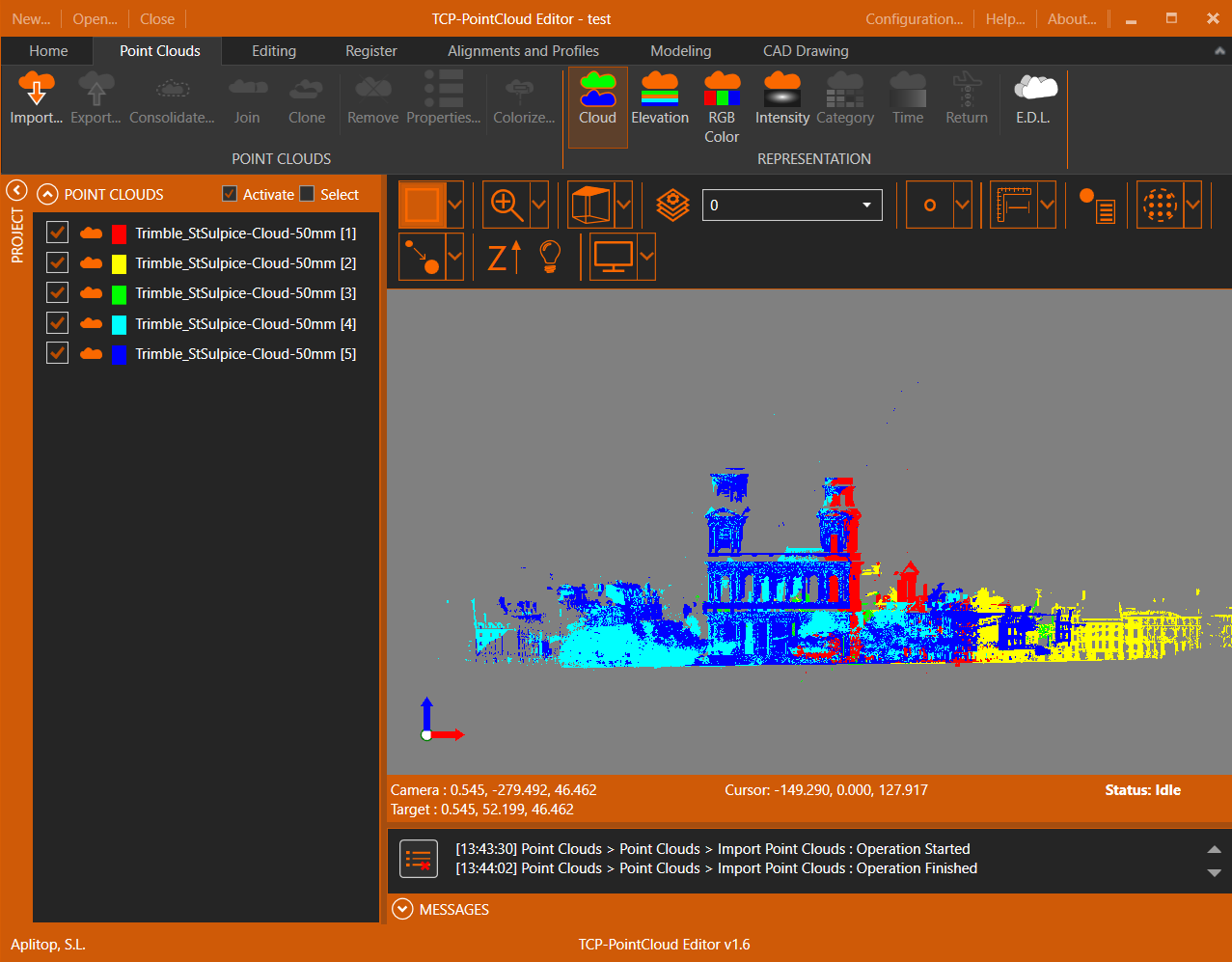1232x962 pixels.
Task: Click the zoom magnifier tool
Action: [506, 205]
